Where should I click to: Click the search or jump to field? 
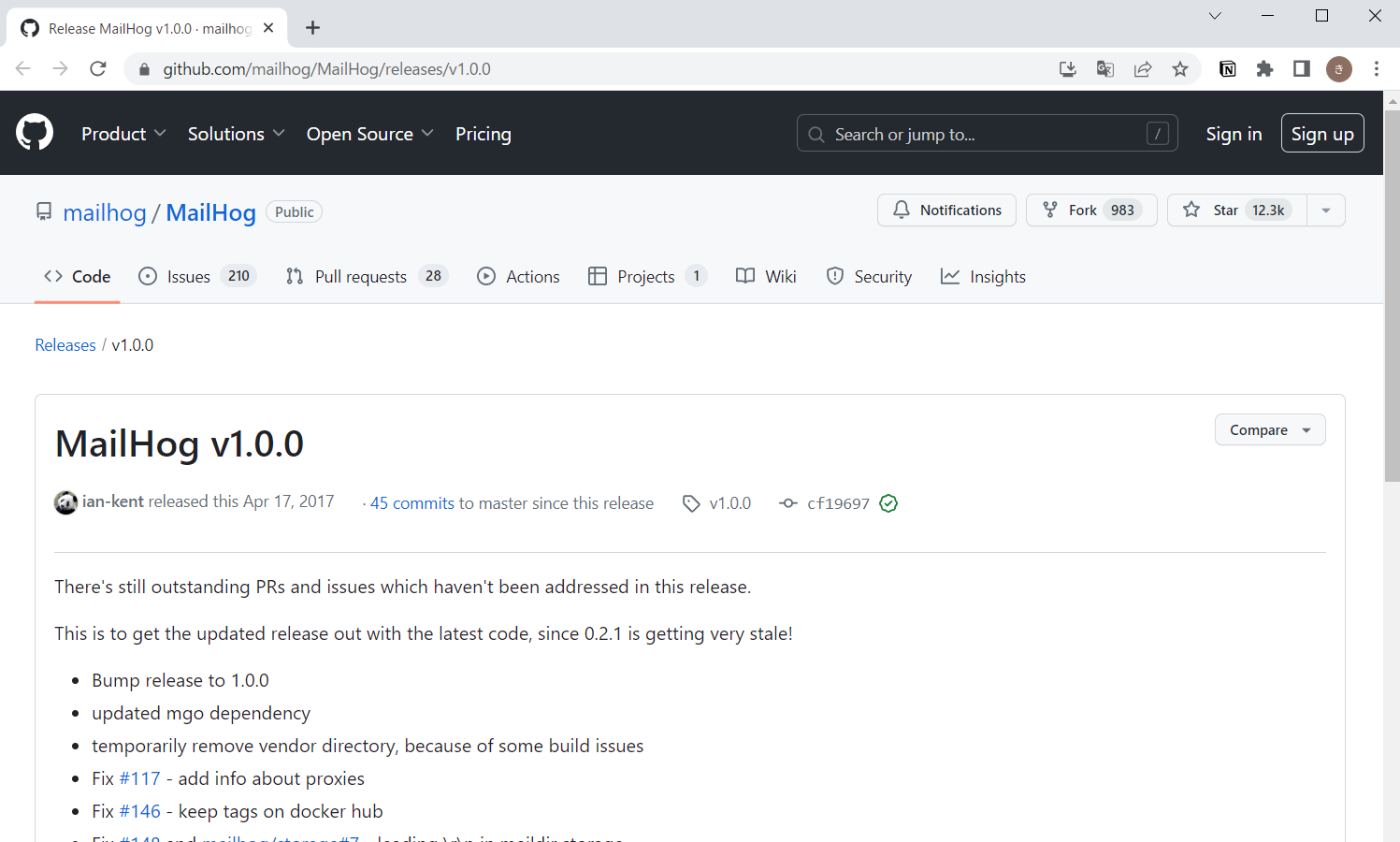click(x=987, y=133)
